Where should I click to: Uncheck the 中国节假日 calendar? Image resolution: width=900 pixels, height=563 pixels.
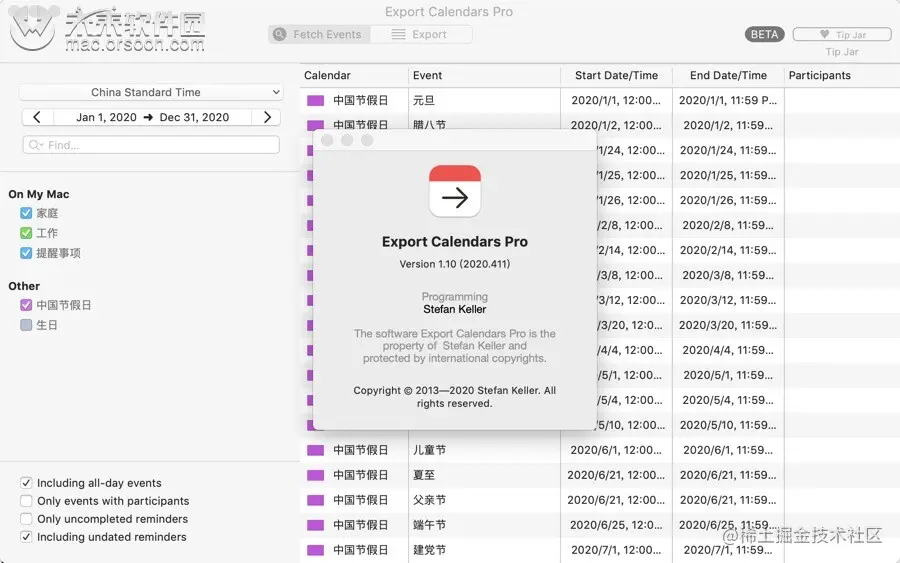coord(26,305)
